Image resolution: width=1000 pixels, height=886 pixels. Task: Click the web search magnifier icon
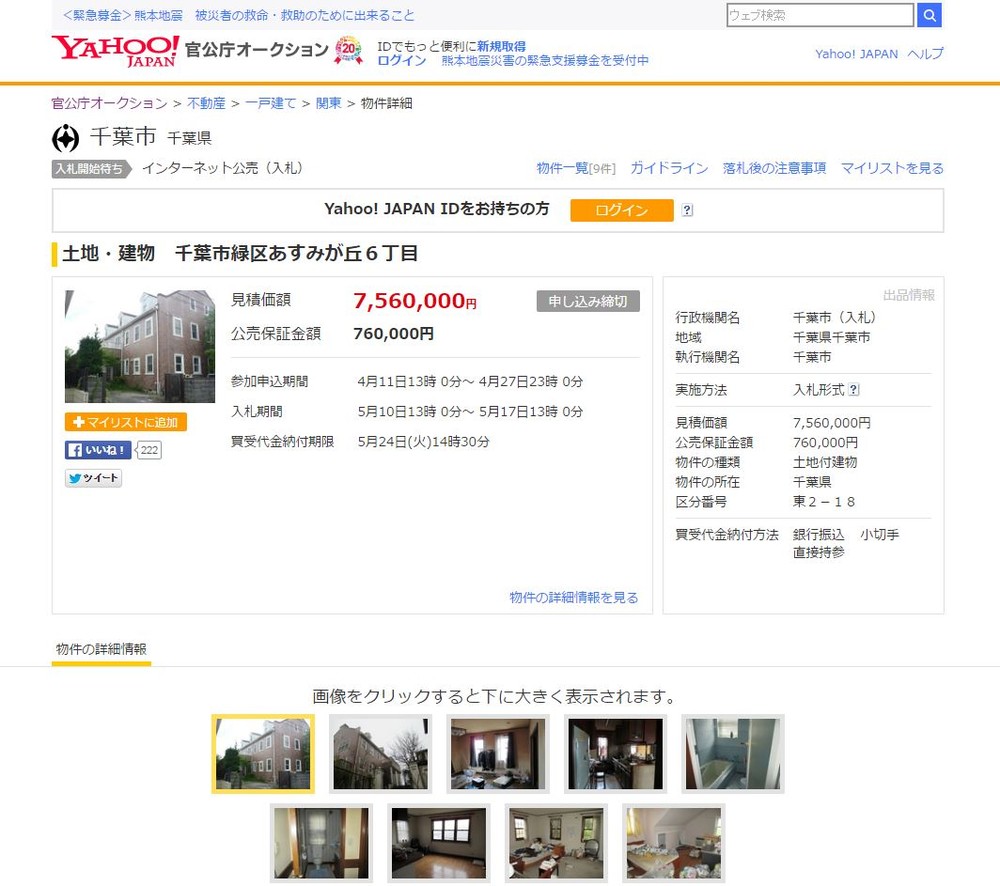click(930, 15)
